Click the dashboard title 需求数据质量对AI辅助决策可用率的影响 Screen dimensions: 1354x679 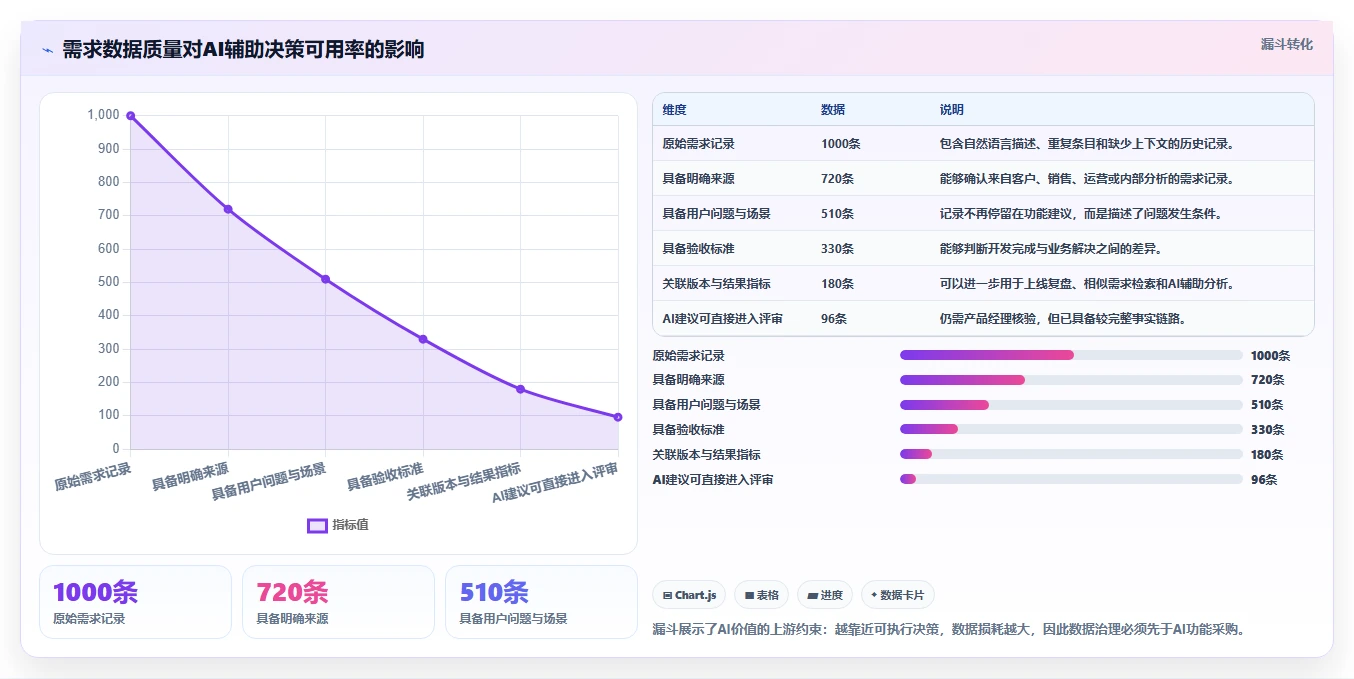[243, 50]
